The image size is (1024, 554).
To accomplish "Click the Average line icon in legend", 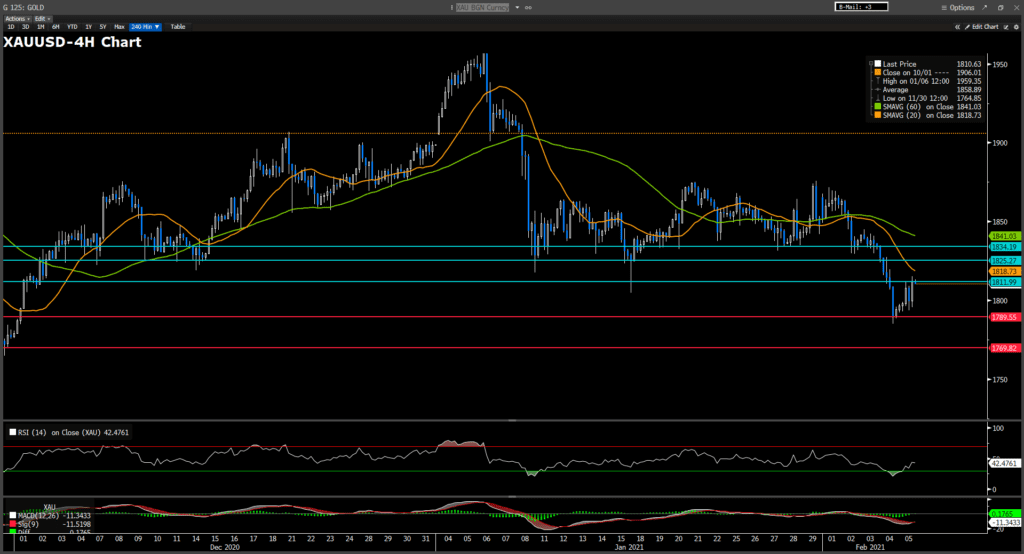I will [878, 90].
